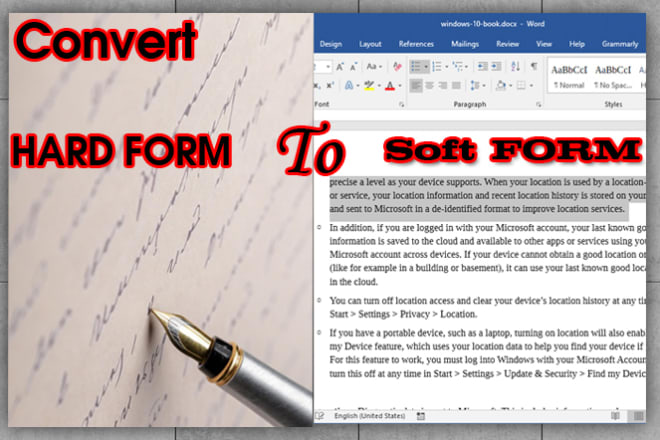This screenshot has width=660, height=440.
Task: Open the font size dropdown arrow
Action: click(328, 67)
